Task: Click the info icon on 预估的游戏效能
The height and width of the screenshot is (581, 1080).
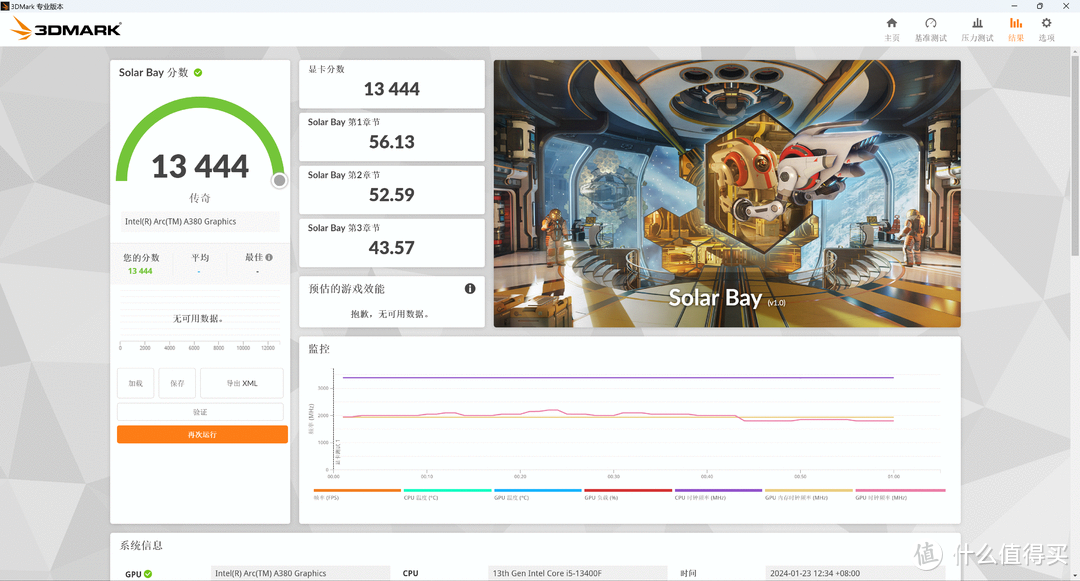Action: [x=470, y=288]
